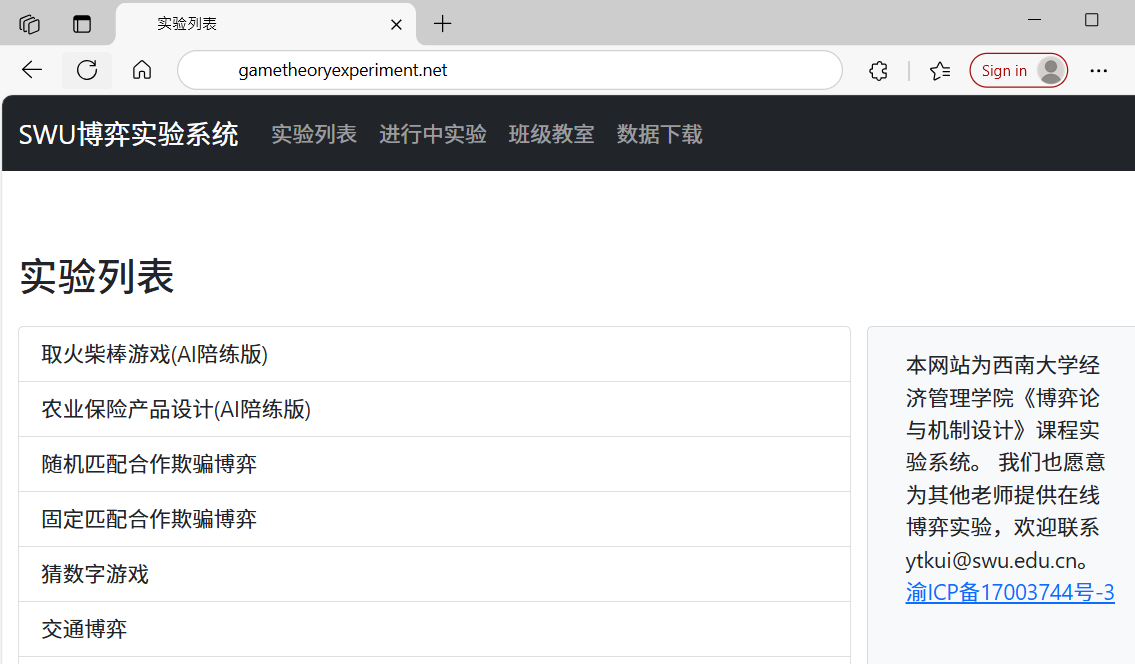The image size is (1135, 664).
Task: Open the browser extensions puzzle icon
Action: coord(878,71)
